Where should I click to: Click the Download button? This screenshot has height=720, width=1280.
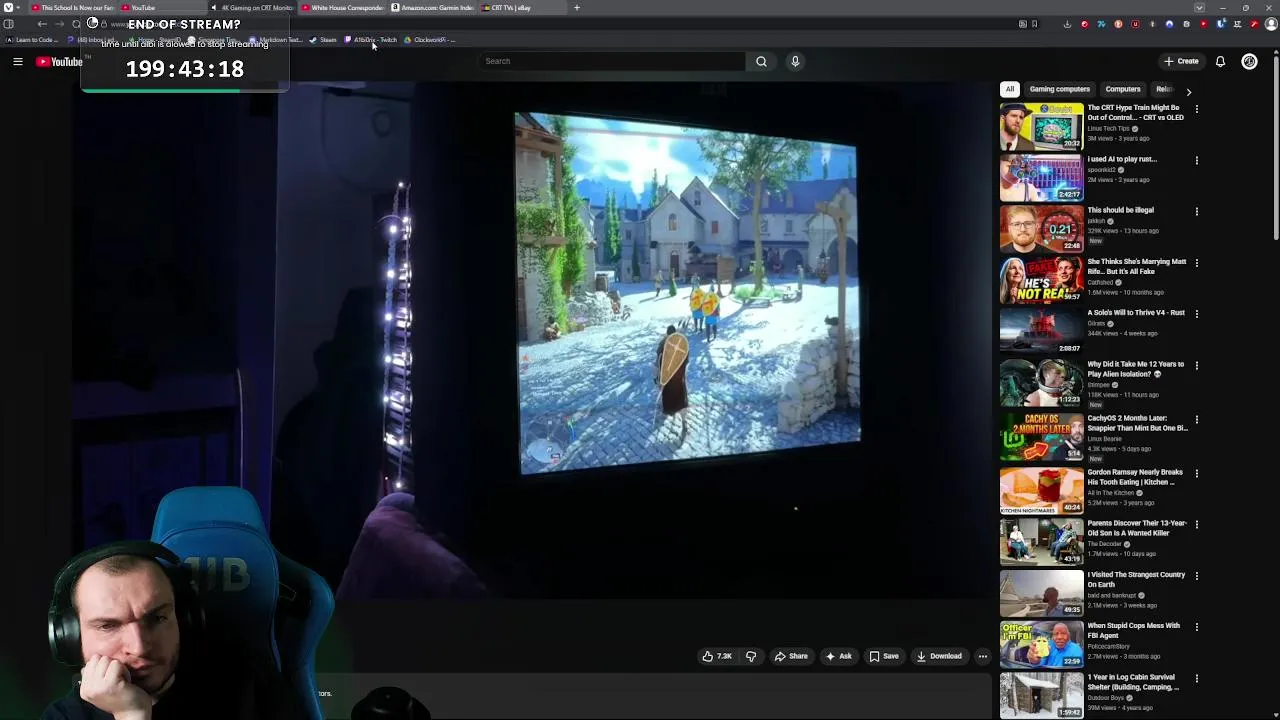[939, 656]
